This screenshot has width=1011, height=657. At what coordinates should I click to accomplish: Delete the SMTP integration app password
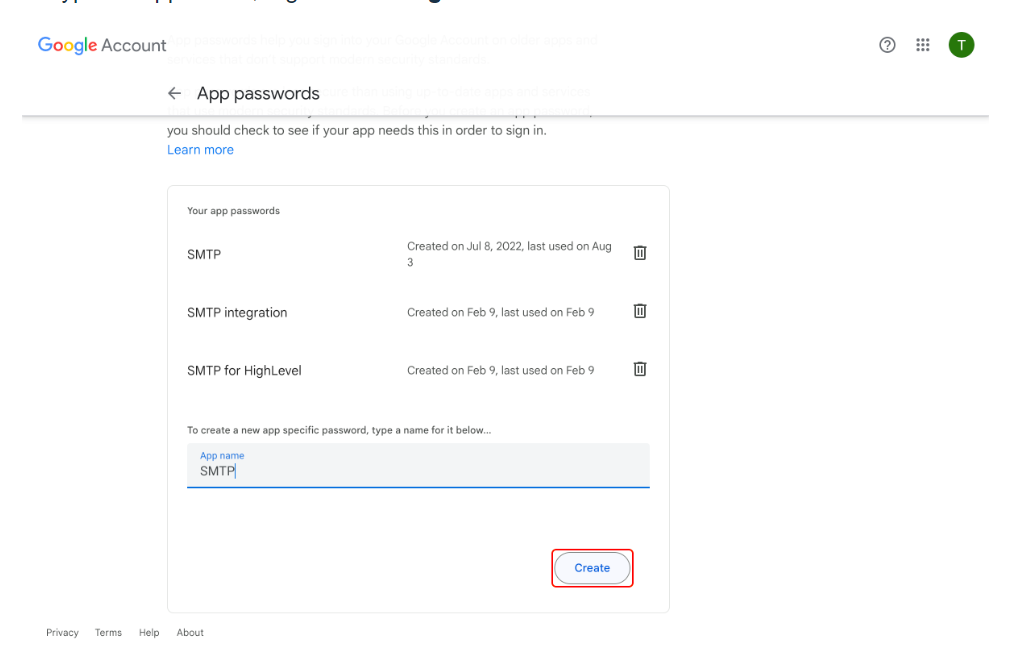[x=640, y=311]
